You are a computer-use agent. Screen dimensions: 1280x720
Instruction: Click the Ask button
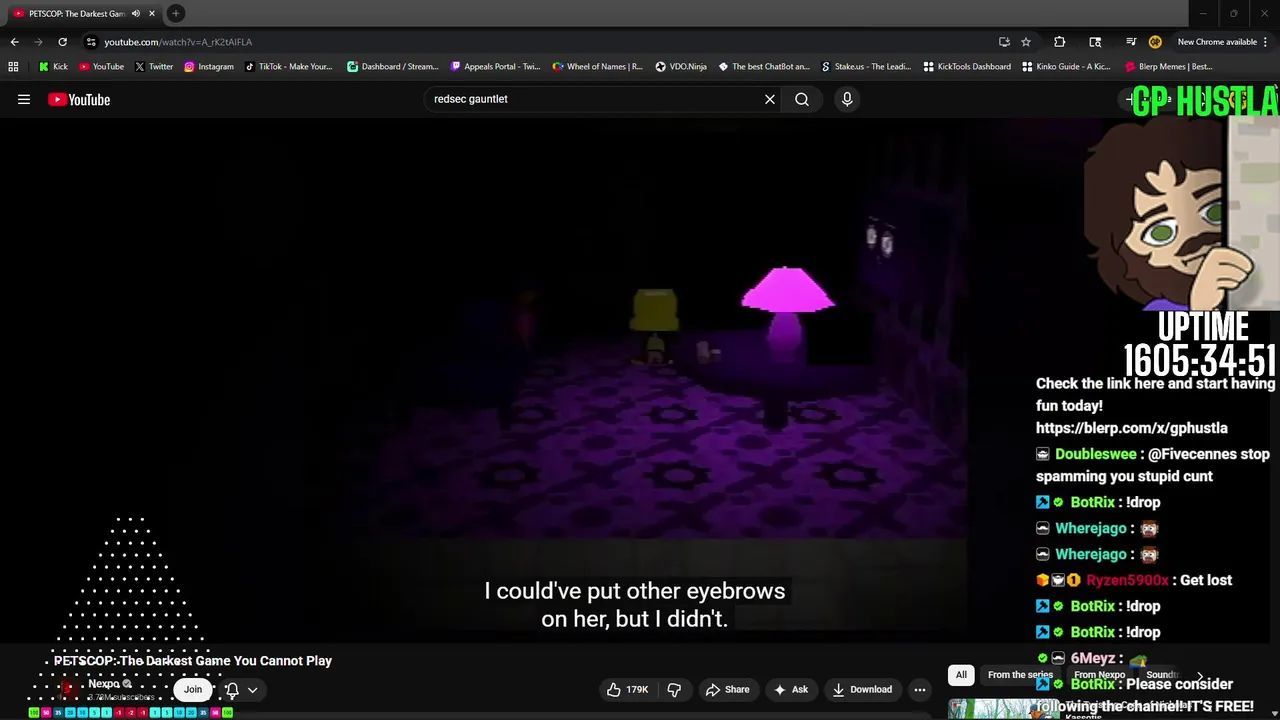coord(790,689)
